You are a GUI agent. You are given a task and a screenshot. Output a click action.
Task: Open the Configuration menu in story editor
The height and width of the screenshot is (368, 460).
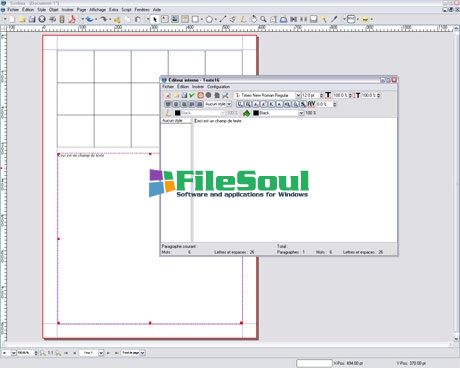point(218,87)
